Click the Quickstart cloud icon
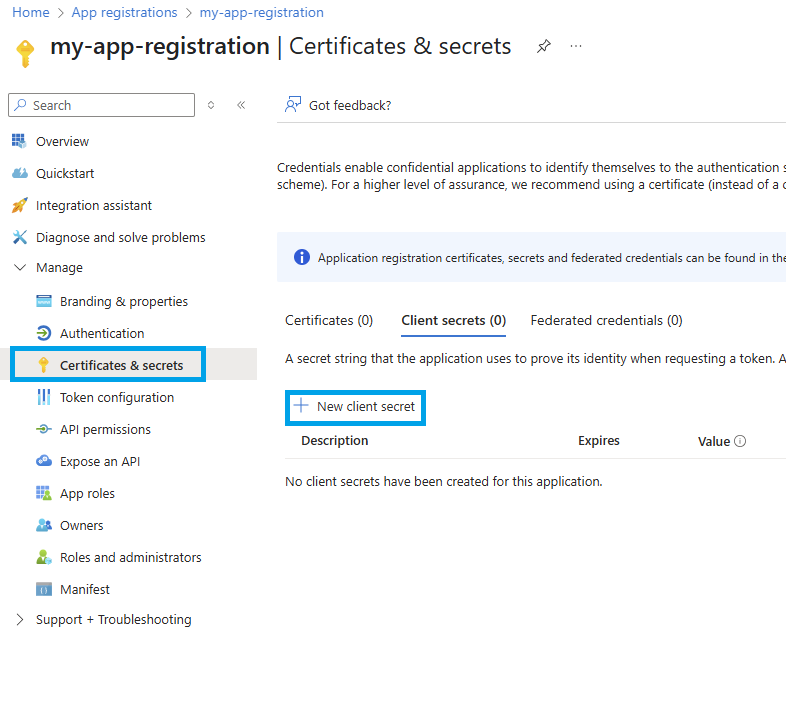This screenshot has height=705, width=786. click(x=20, y=173)
